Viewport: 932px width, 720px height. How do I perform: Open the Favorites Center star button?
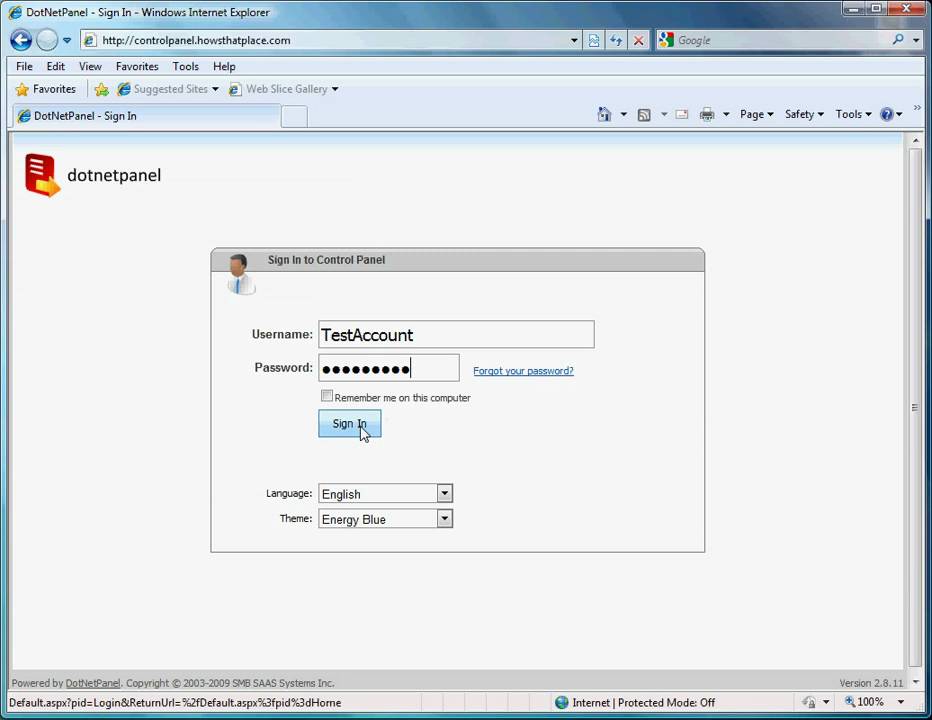tap(46, 89)
